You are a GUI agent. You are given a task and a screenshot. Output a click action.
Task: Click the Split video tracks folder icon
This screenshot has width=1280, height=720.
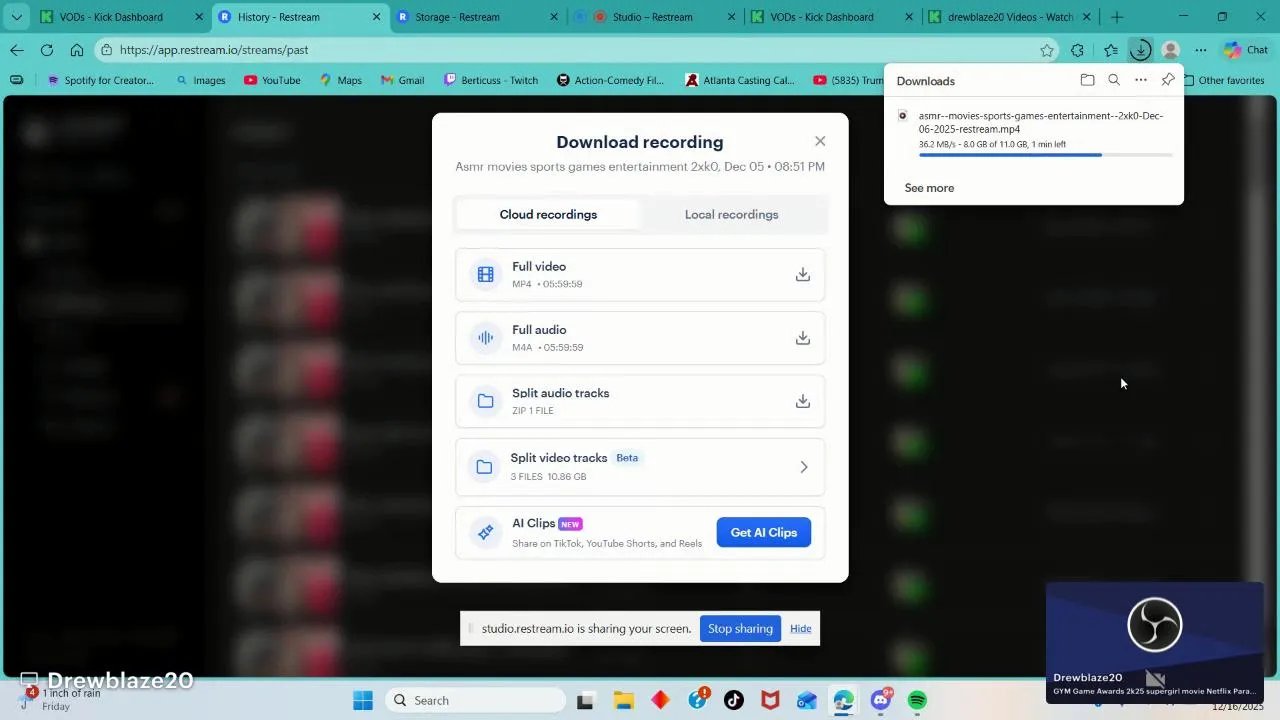click(484, 467)
